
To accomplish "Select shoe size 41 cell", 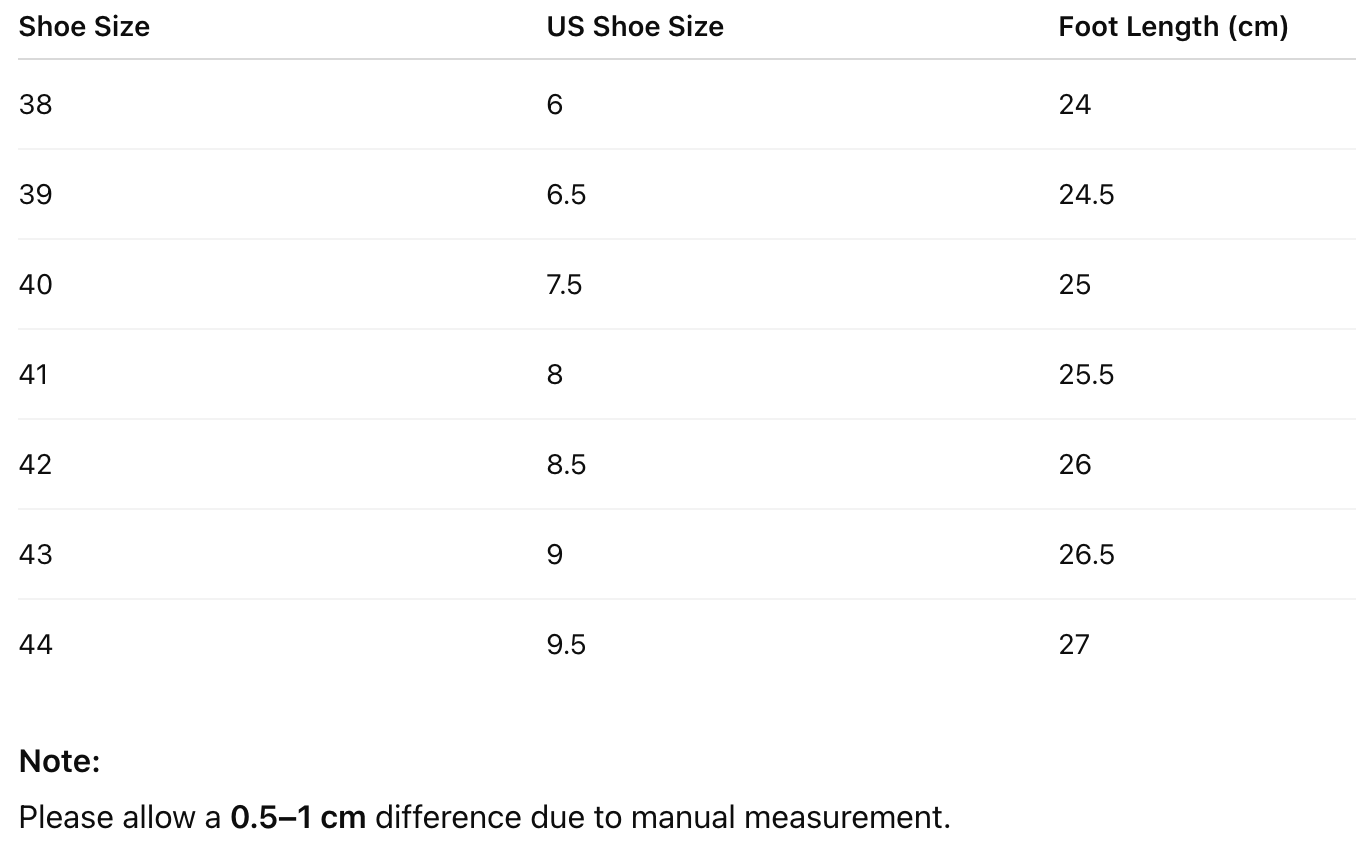I will [x=34, y=374].
